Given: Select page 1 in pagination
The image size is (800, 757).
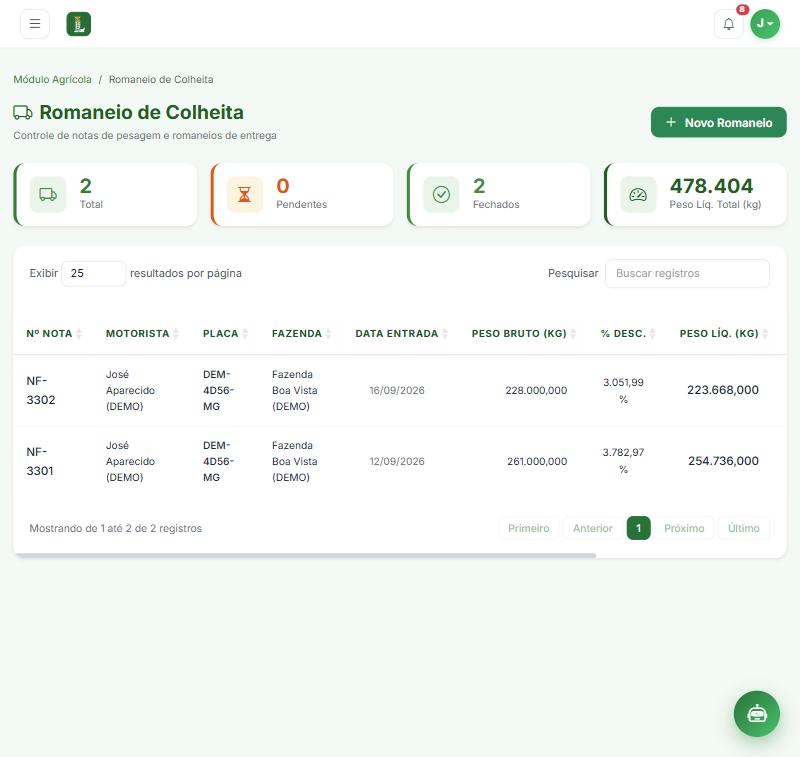Looking at the screenshot, I should point(638,528).
